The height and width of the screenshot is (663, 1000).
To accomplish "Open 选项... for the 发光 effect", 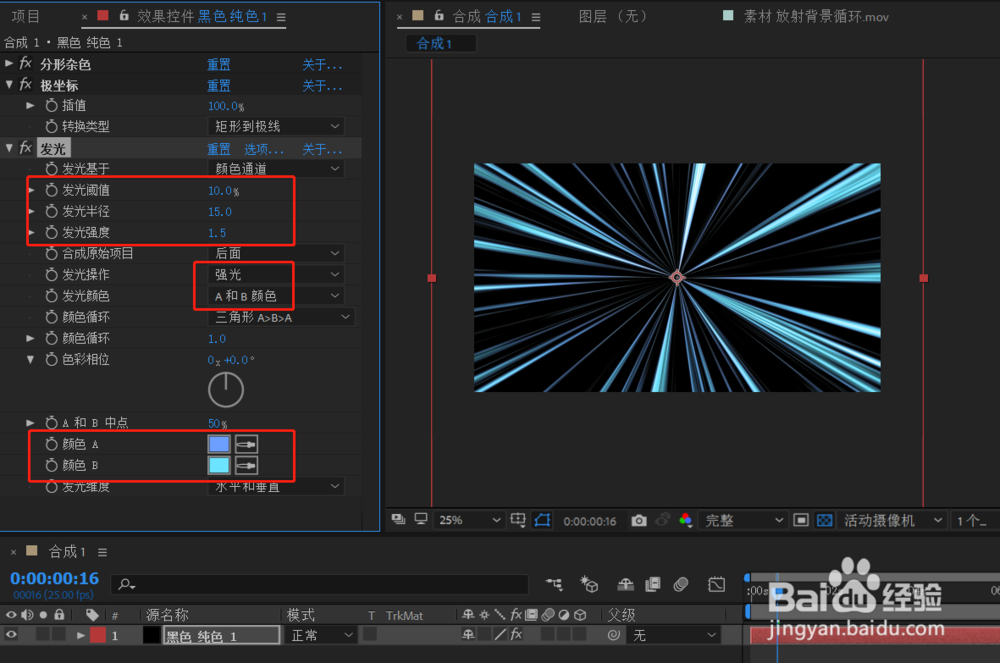I will pos(264,149).
